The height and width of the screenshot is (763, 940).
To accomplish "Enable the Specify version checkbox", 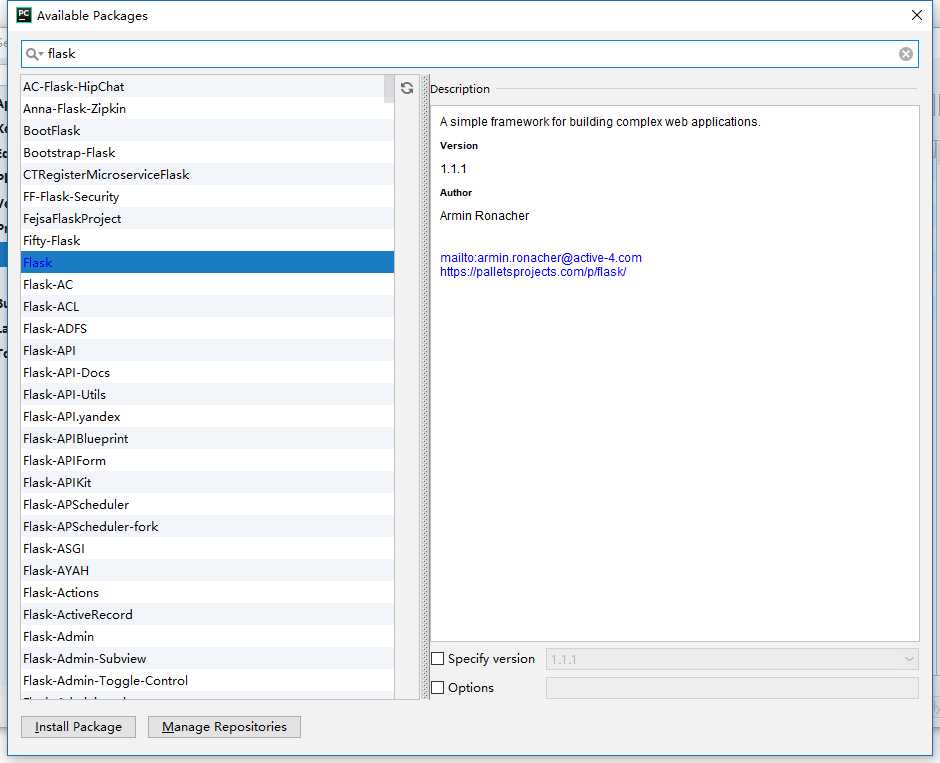I will (438, 659).
